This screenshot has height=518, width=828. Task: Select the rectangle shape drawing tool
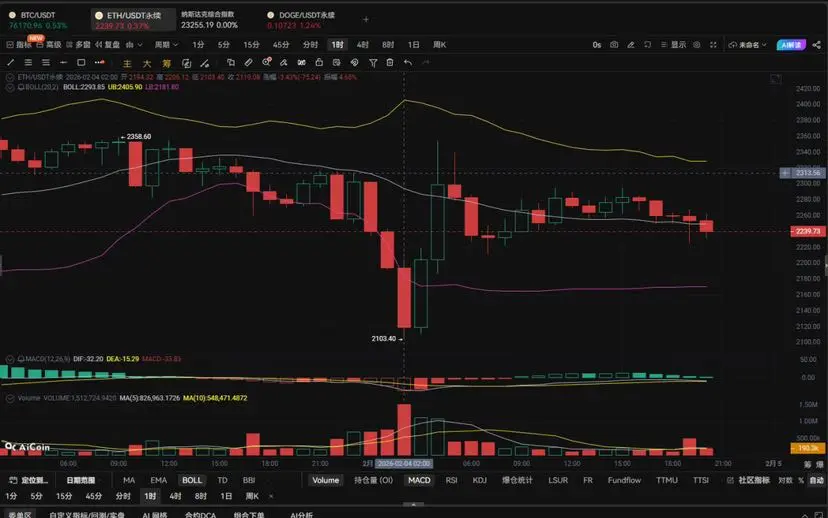coord(81,62)
